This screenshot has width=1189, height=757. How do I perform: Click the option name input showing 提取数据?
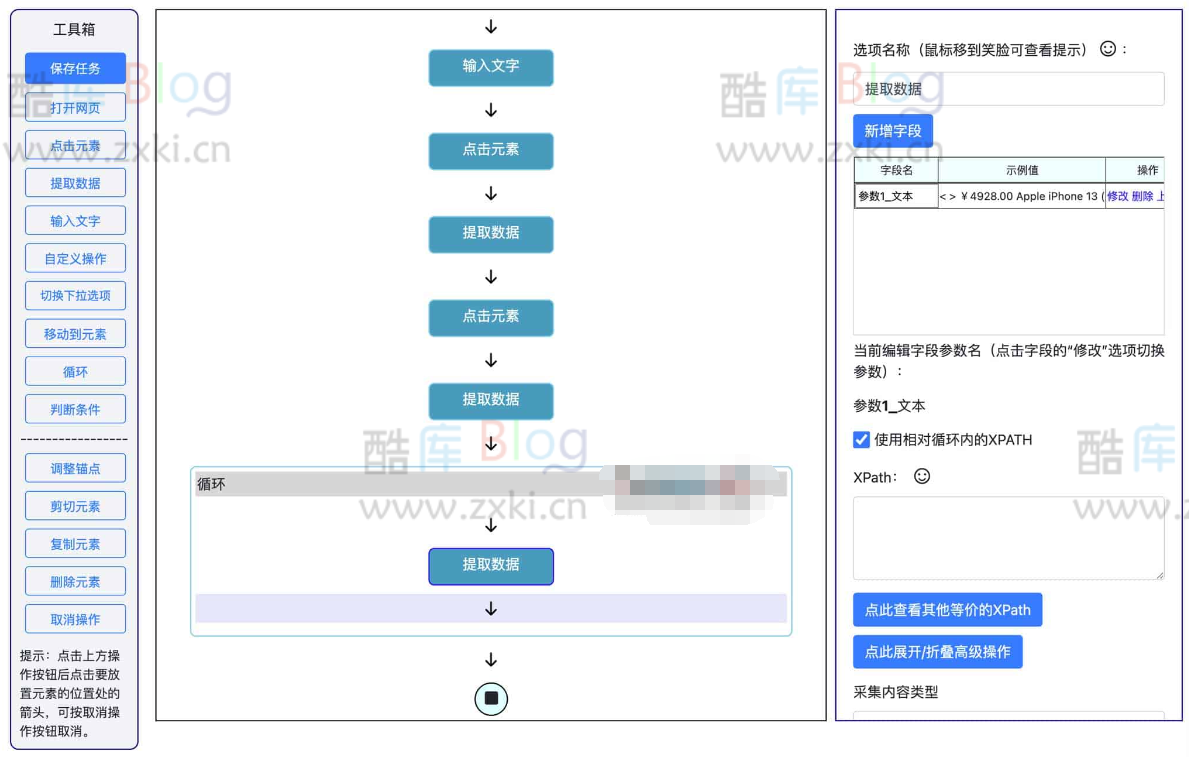(1007, 88)
